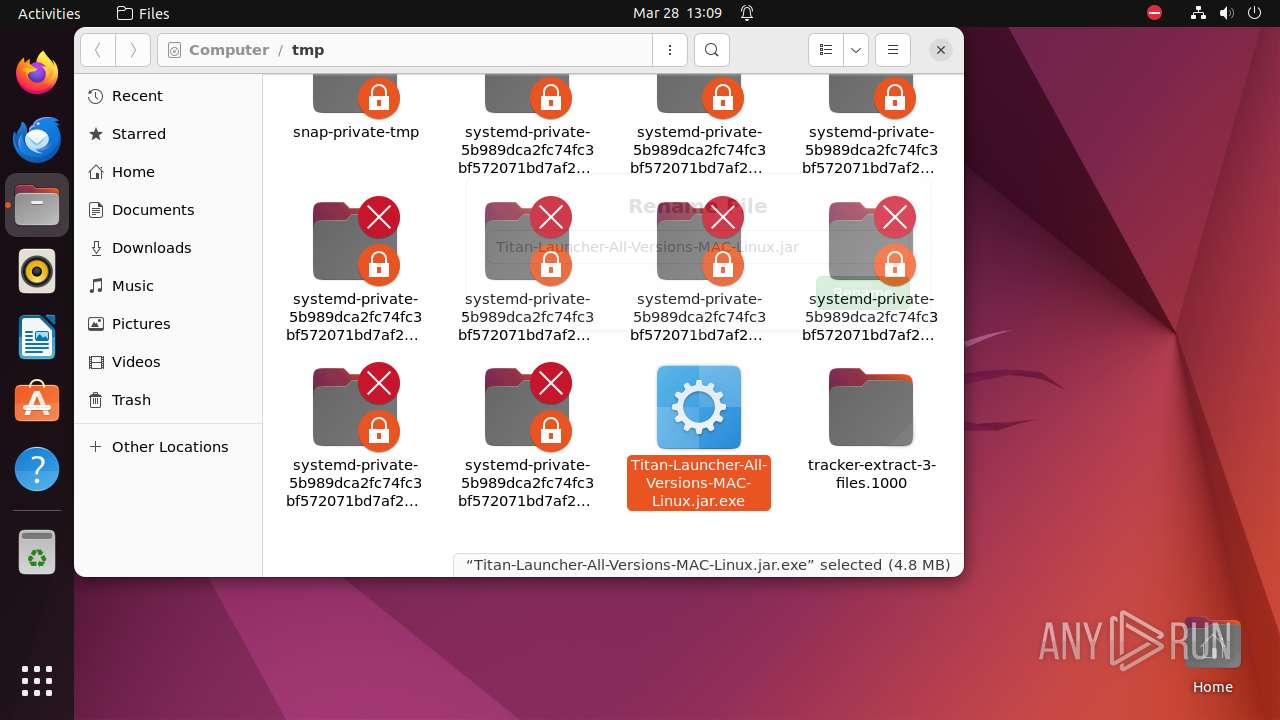This screenshot has width=1280, height=720.
Task: Open Videos in the sidebar
Action: point(168,362)
